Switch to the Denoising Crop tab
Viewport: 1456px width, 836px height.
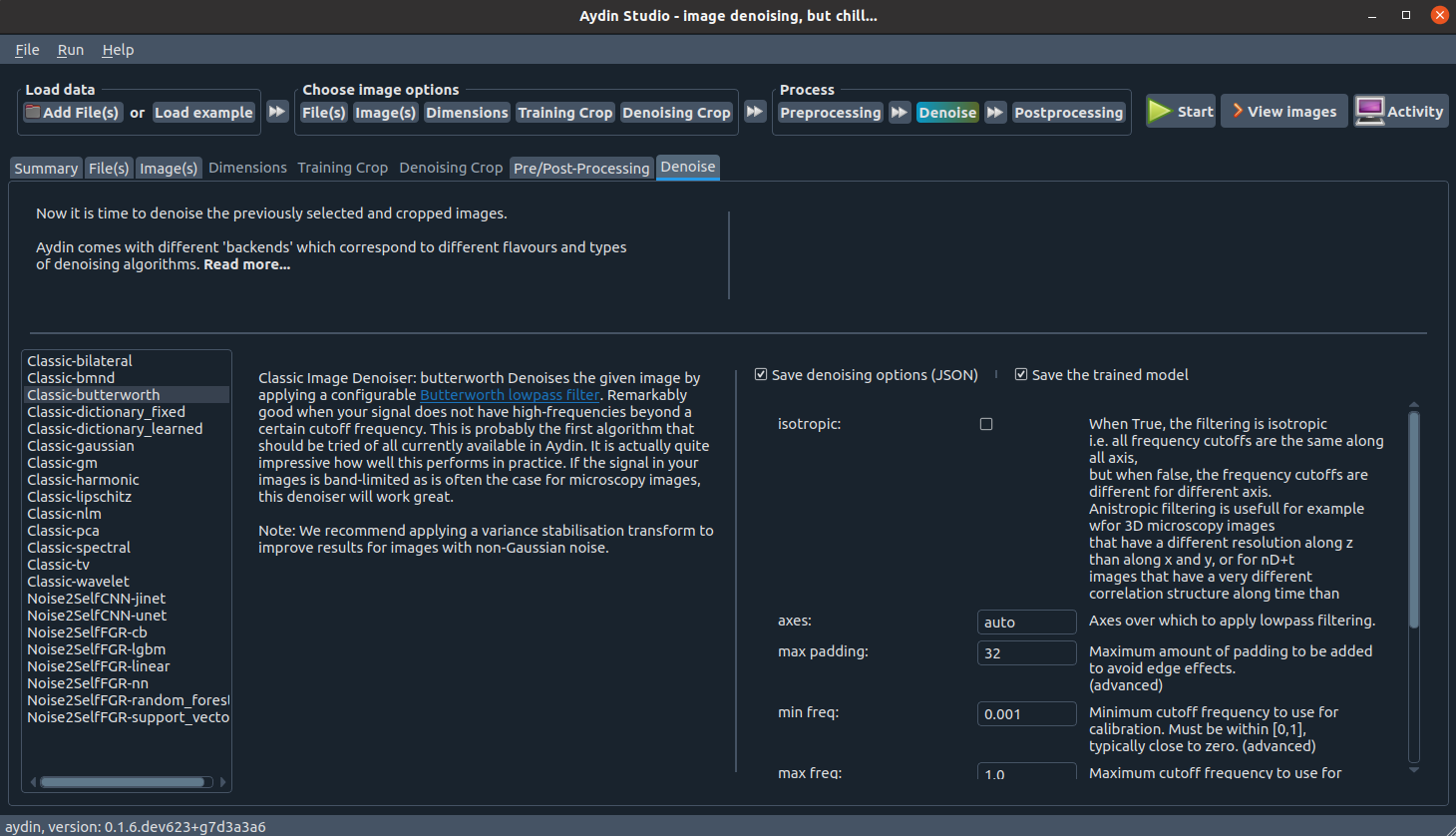tap(451, 168)
